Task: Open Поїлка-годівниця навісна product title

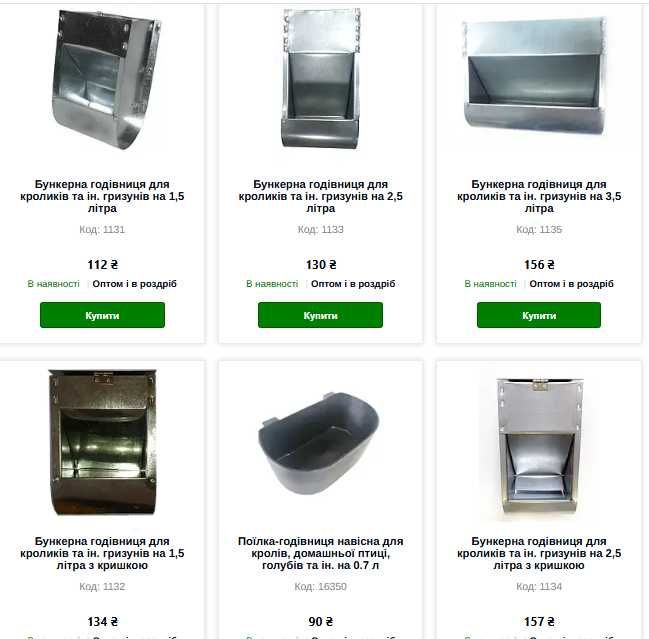Action: pyautogui.click(x=320, y=553)
